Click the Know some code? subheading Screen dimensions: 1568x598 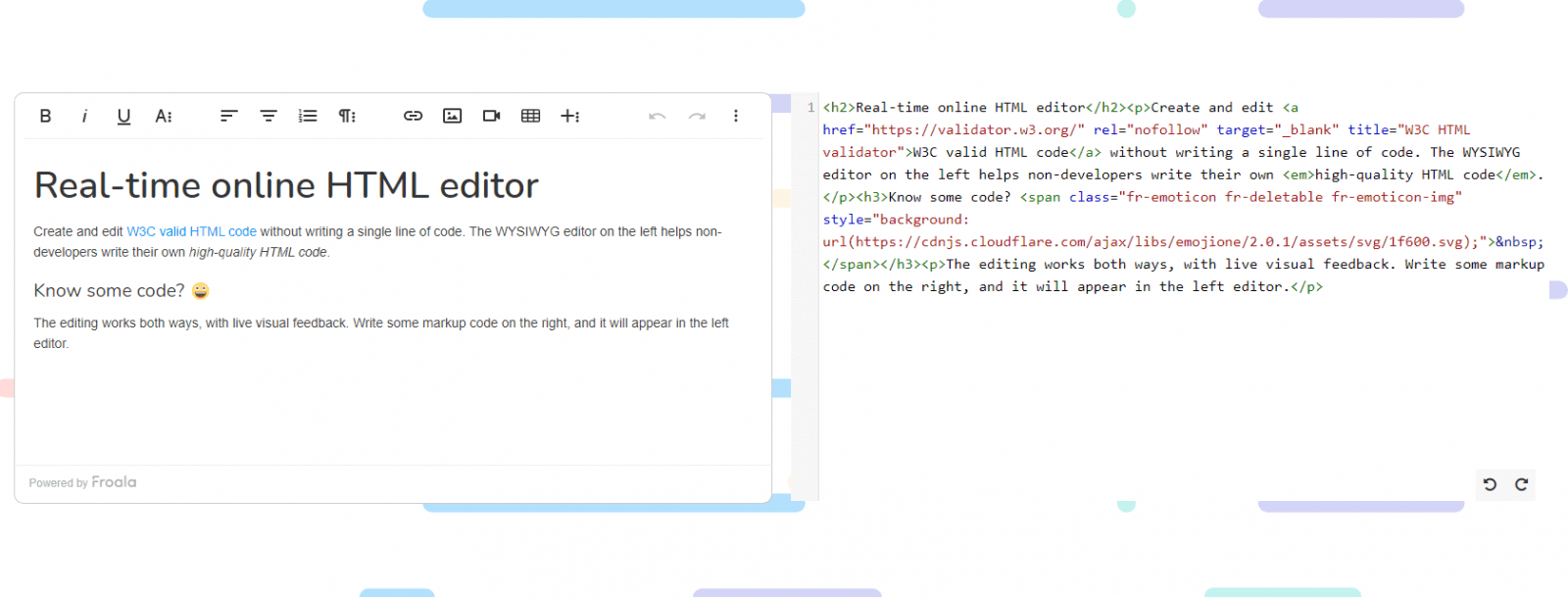click(109, 291)
